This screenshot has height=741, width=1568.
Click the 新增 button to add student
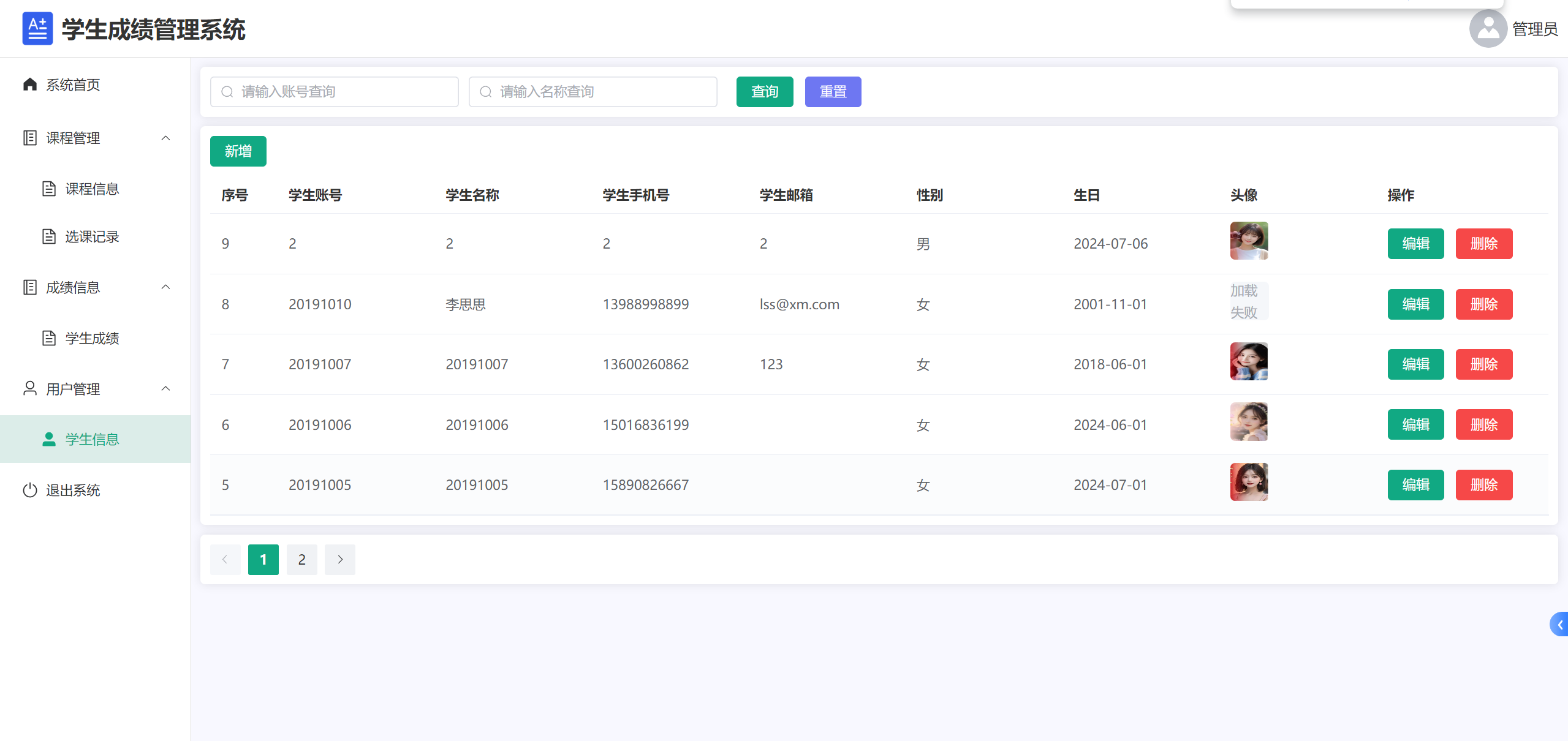(238, 151)
